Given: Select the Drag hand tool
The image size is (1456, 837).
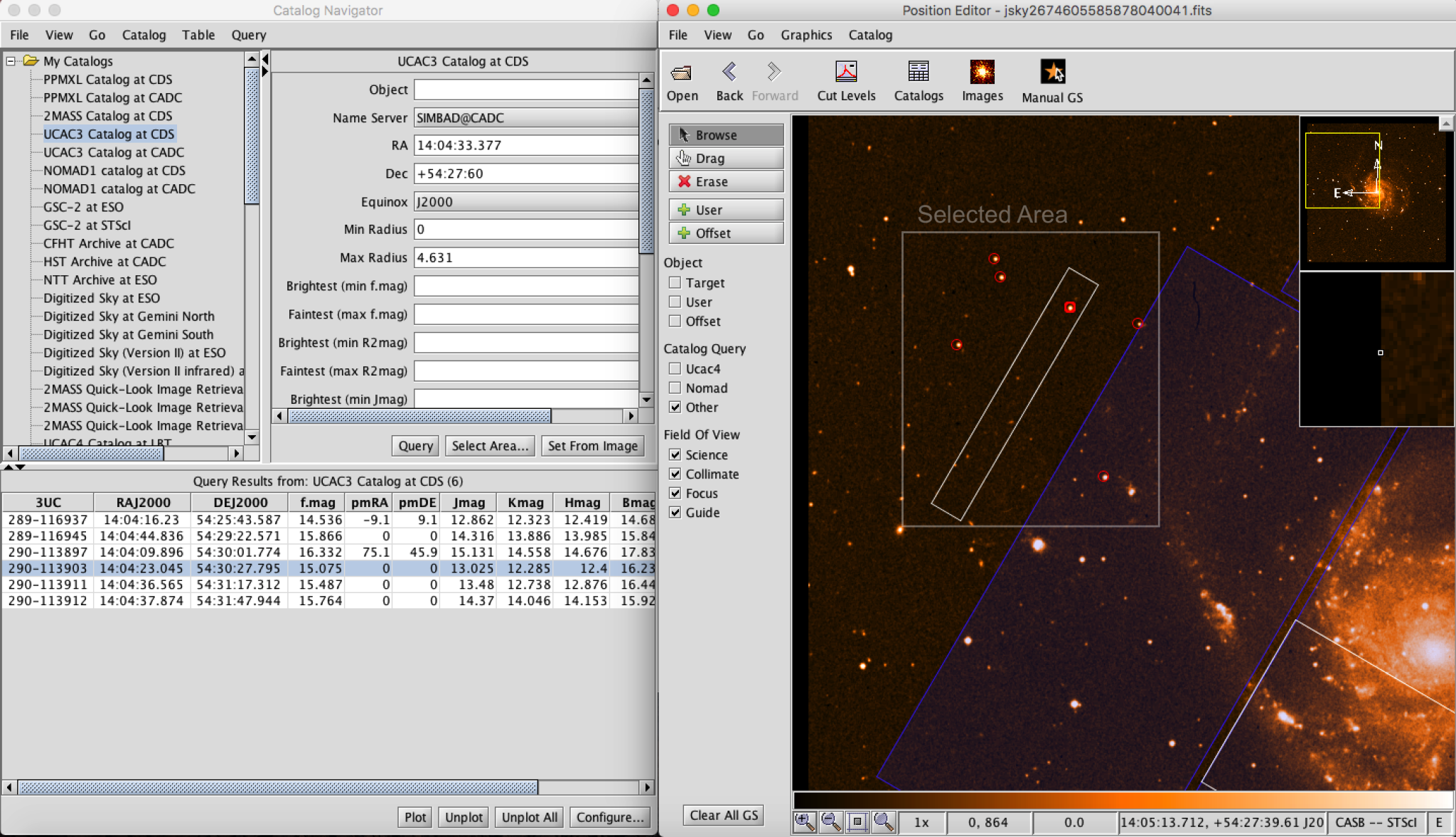Looking at the screenshot, I should [x=726, y=158].
